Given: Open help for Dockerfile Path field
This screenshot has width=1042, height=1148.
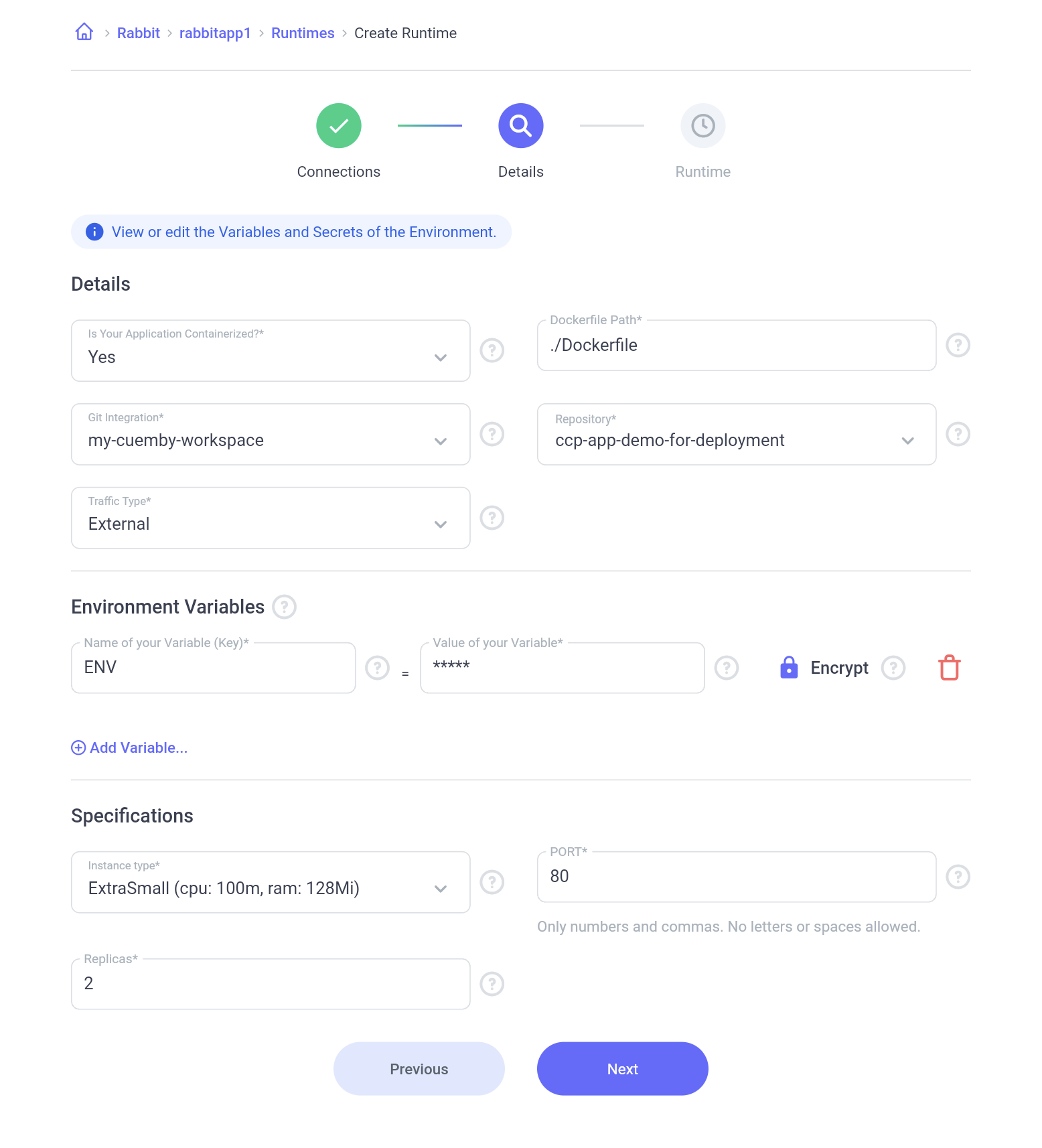Looking at the screenshot, I should (x=958, y=345).
